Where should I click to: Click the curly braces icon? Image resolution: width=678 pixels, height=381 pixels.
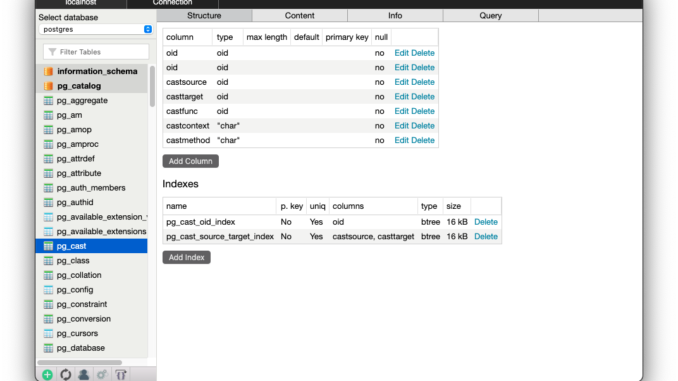click(x=121, y=375)
